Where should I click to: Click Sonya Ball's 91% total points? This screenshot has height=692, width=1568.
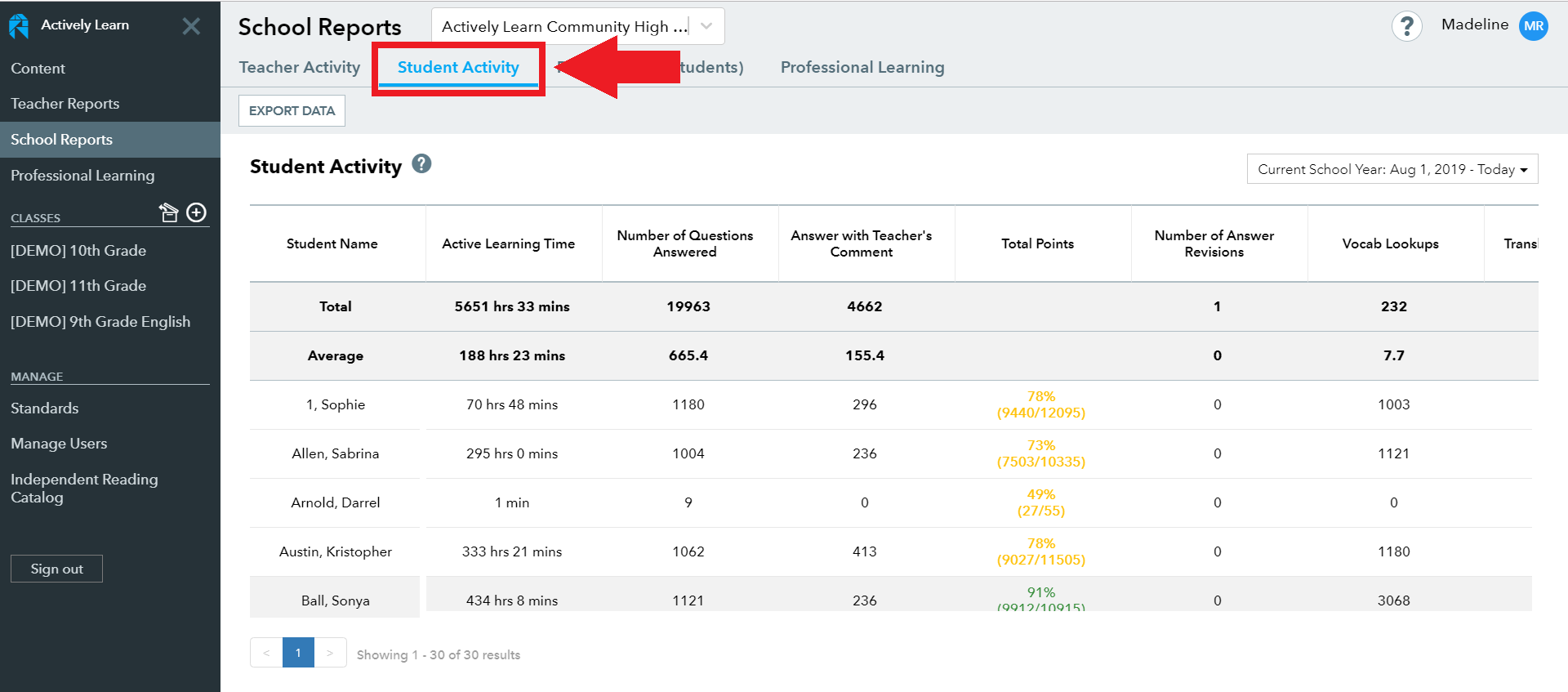coord(1040,599)
